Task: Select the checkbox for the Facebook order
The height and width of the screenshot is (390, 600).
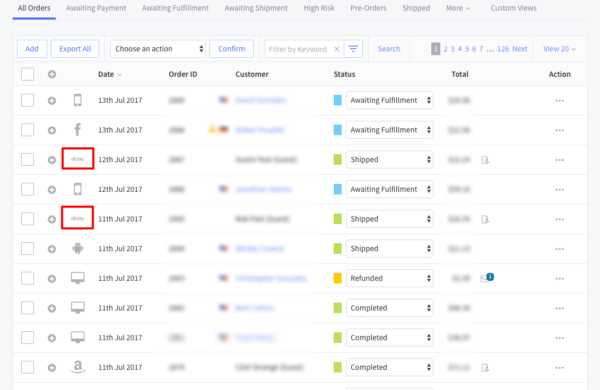Action: (28, 130)
